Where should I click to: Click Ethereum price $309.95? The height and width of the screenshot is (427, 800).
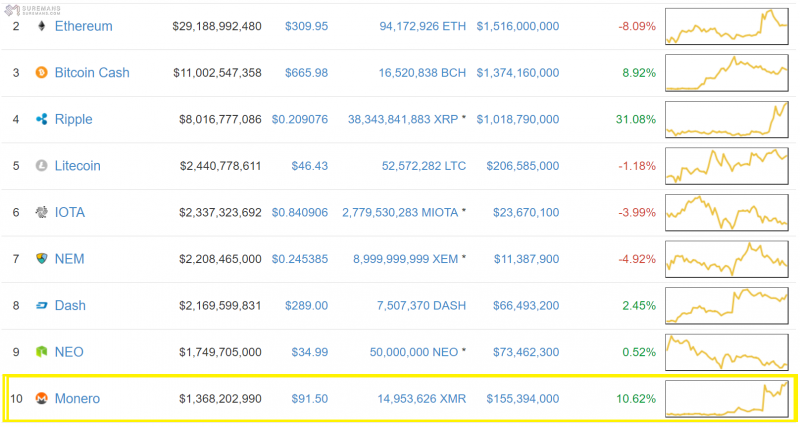click(x=306, y=26)
